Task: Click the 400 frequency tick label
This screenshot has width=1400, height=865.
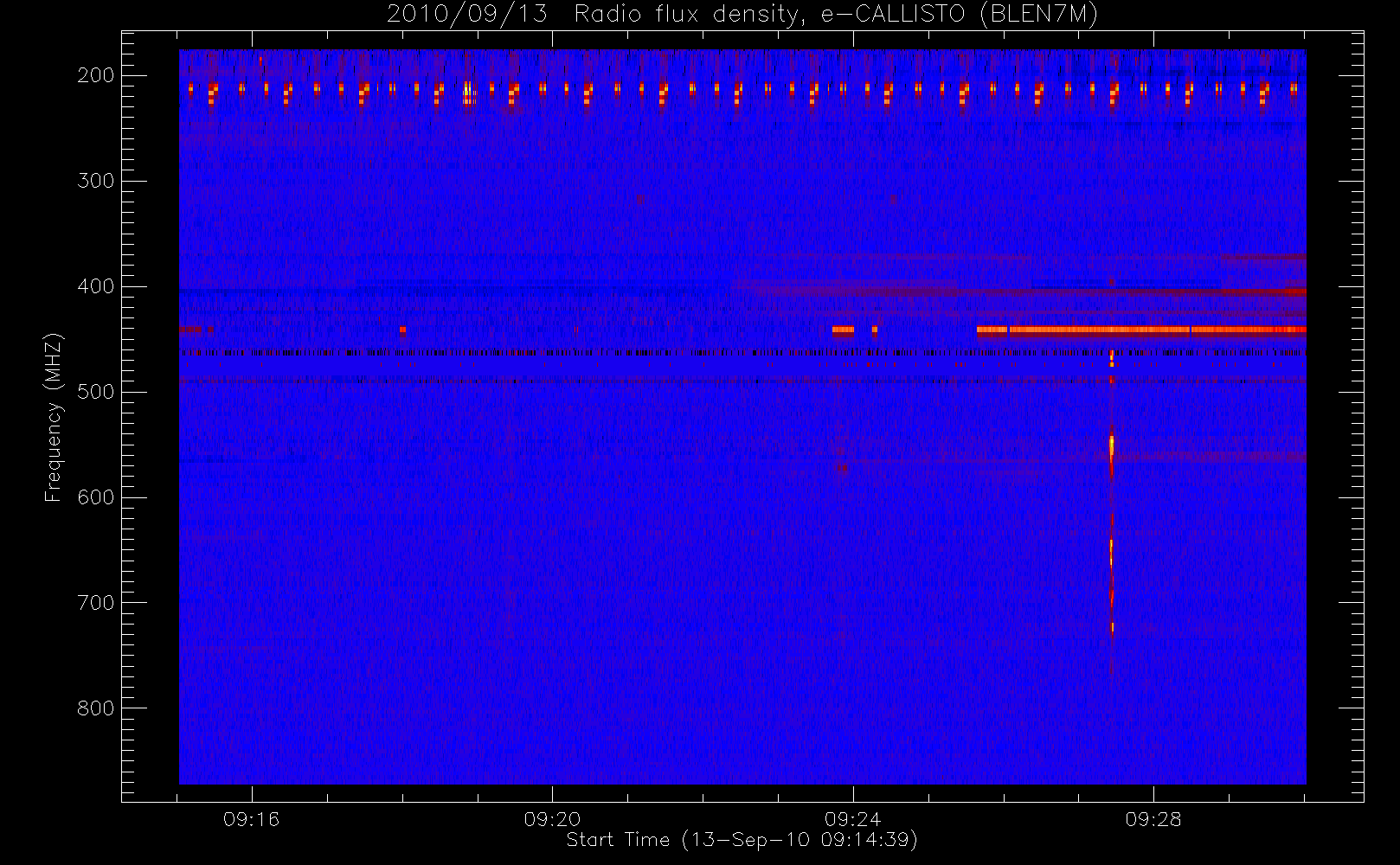Action: [96, 286]
